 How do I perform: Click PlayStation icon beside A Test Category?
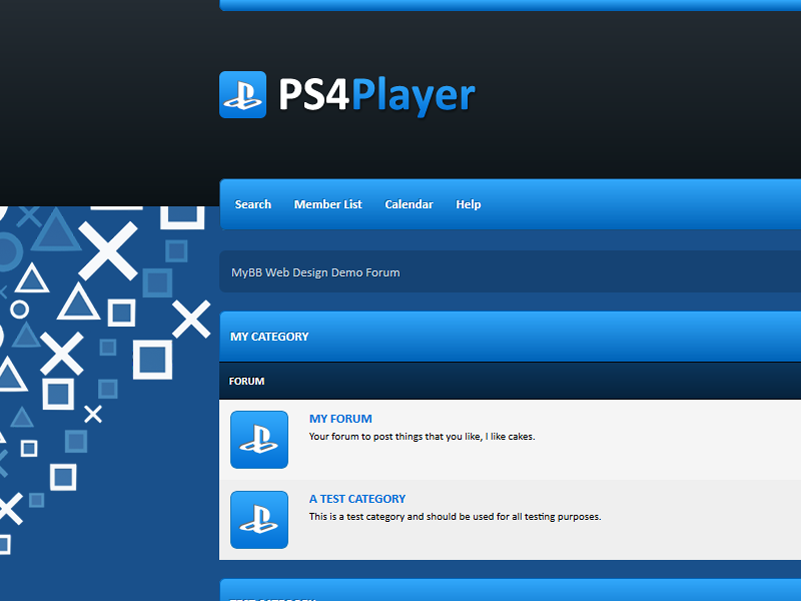tap(259, 520)
